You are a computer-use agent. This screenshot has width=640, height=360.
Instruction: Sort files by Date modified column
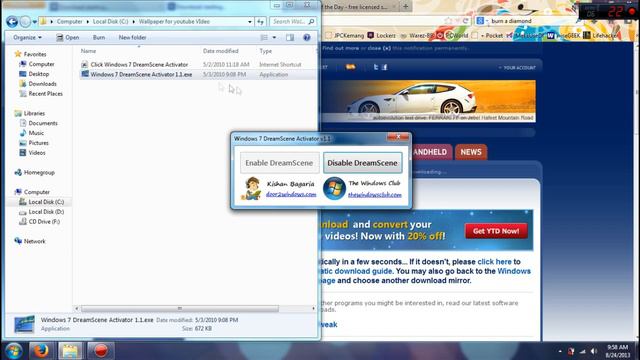click(x=220, y=51)
